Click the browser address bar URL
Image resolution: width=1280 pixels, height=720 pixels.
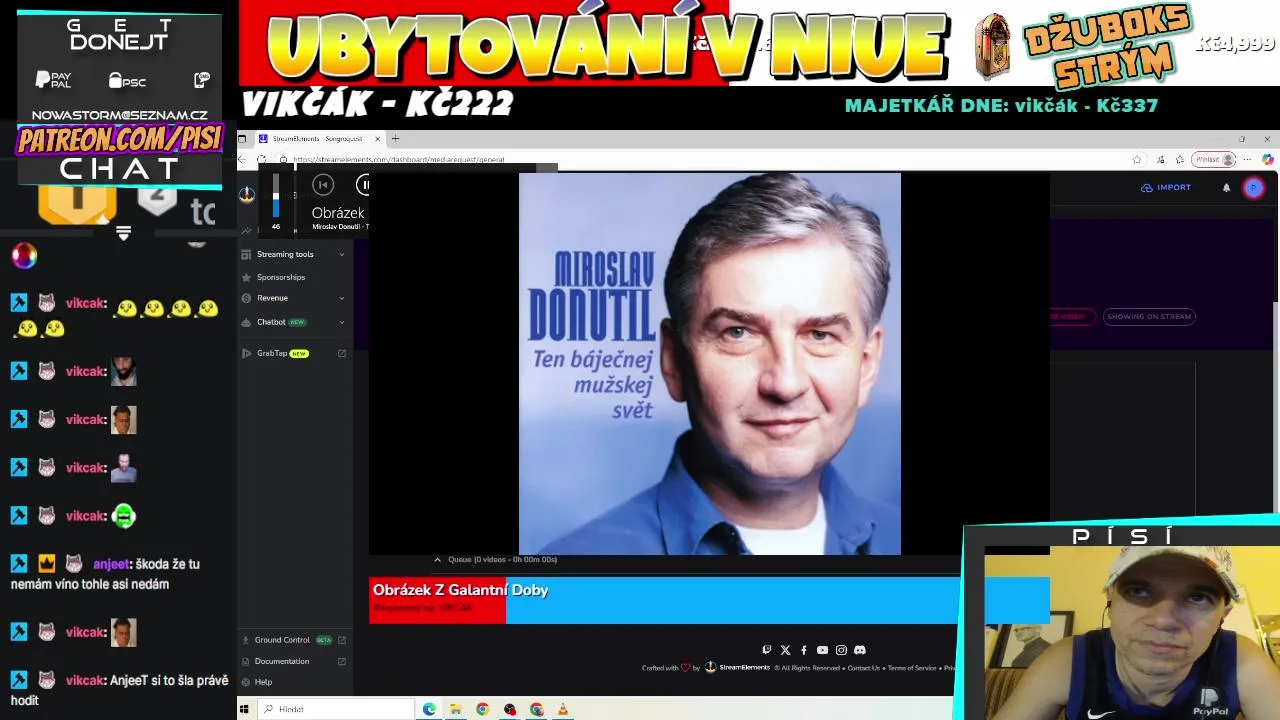pos(399,160)
